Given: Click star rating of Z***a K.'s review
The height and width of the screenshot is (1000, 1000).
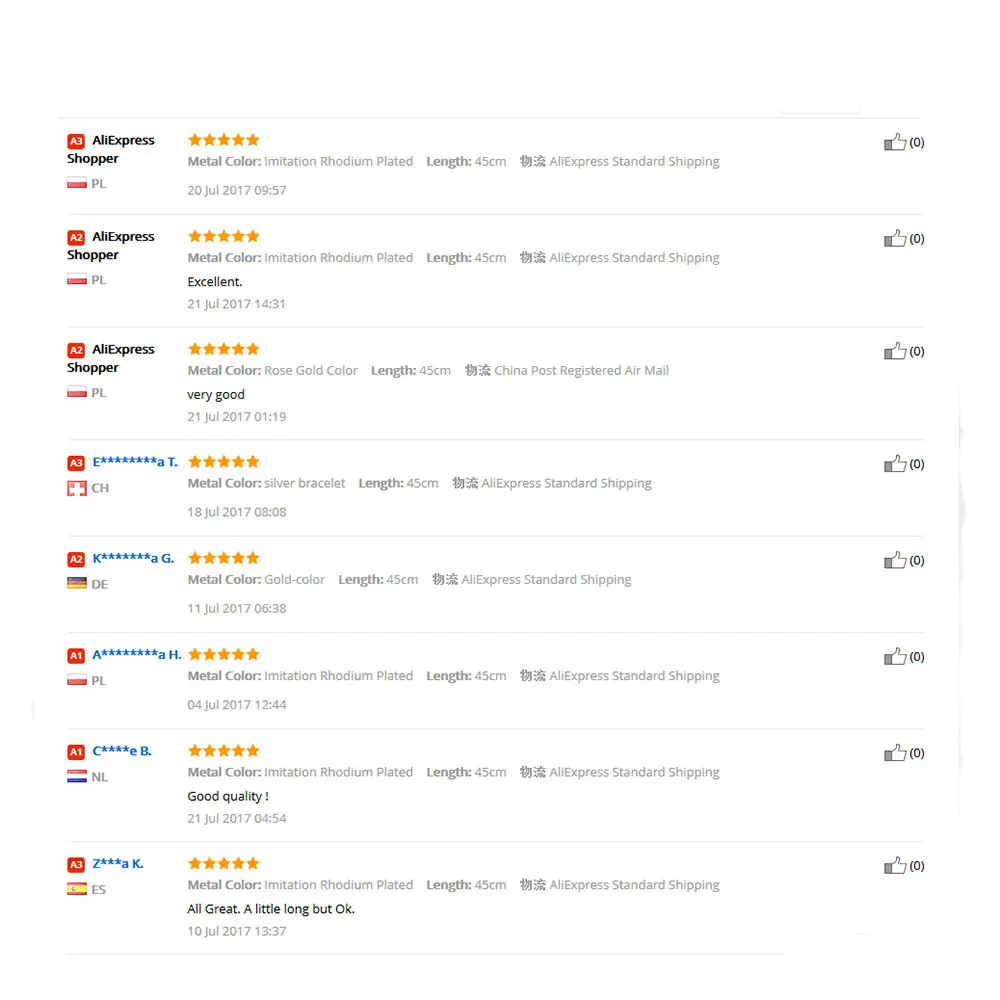Looking at the screenshot, I should (x=224, y=864).
